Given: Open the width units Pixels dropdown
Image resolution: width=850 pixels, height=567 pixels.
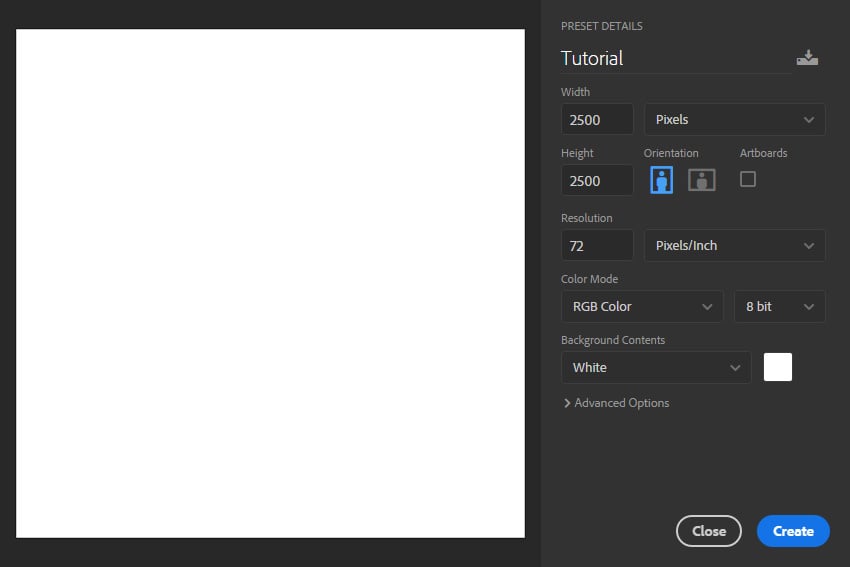Looking at the screenshot, I should 734,119.
